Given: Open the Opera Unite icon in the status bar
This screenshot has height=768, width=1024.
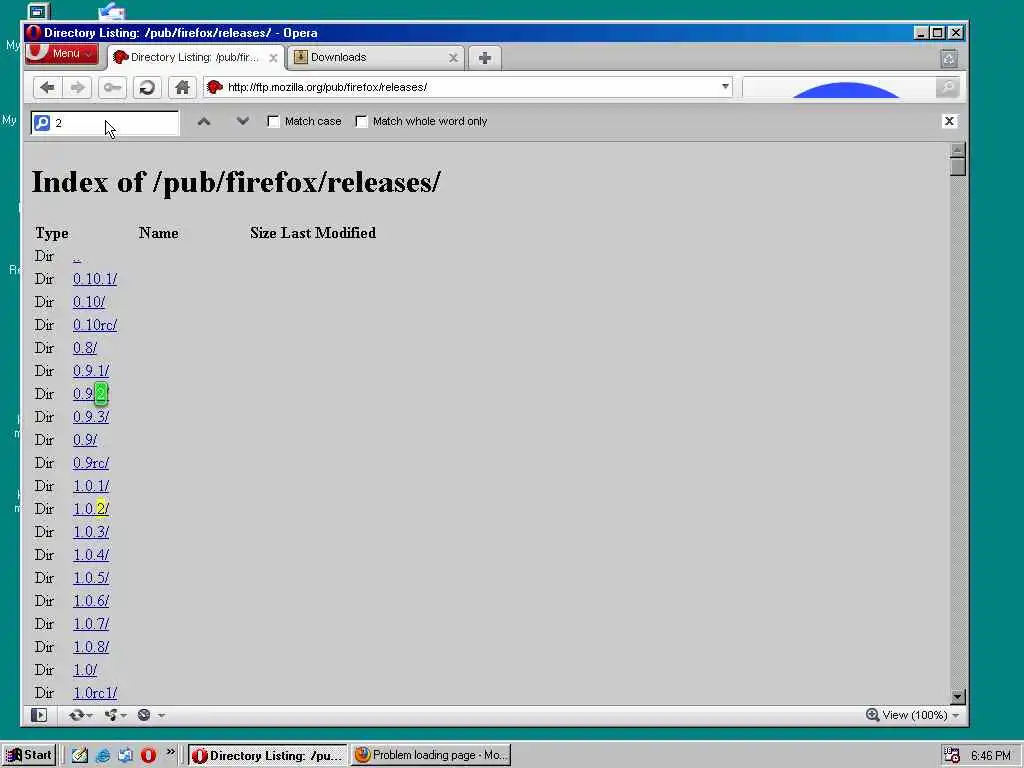Looking at the screenshot, I should click(x=111, y=715).
